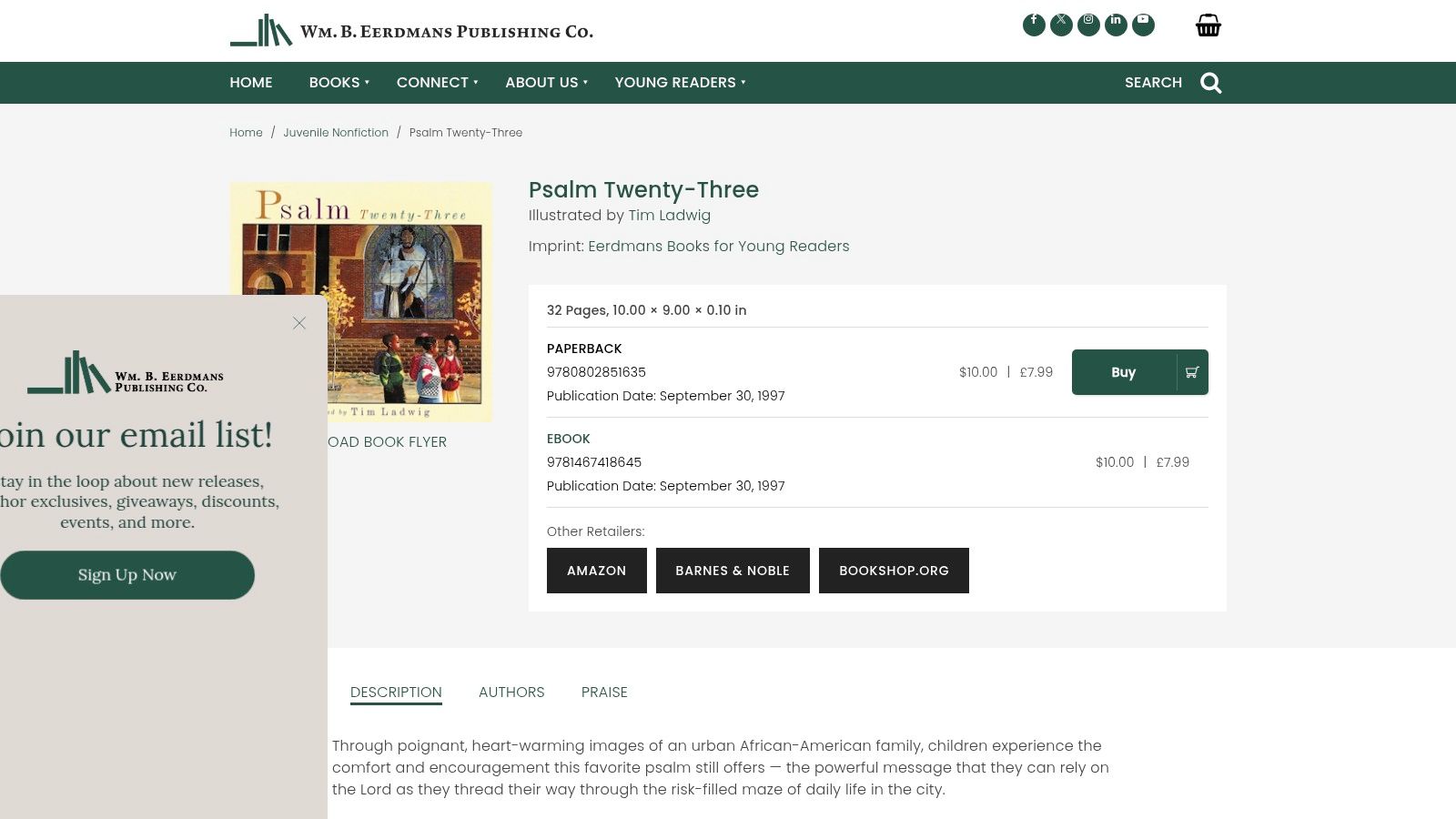
Task: Open Eerdmans Facebook page icon
Action: (x=1034, y=25)
